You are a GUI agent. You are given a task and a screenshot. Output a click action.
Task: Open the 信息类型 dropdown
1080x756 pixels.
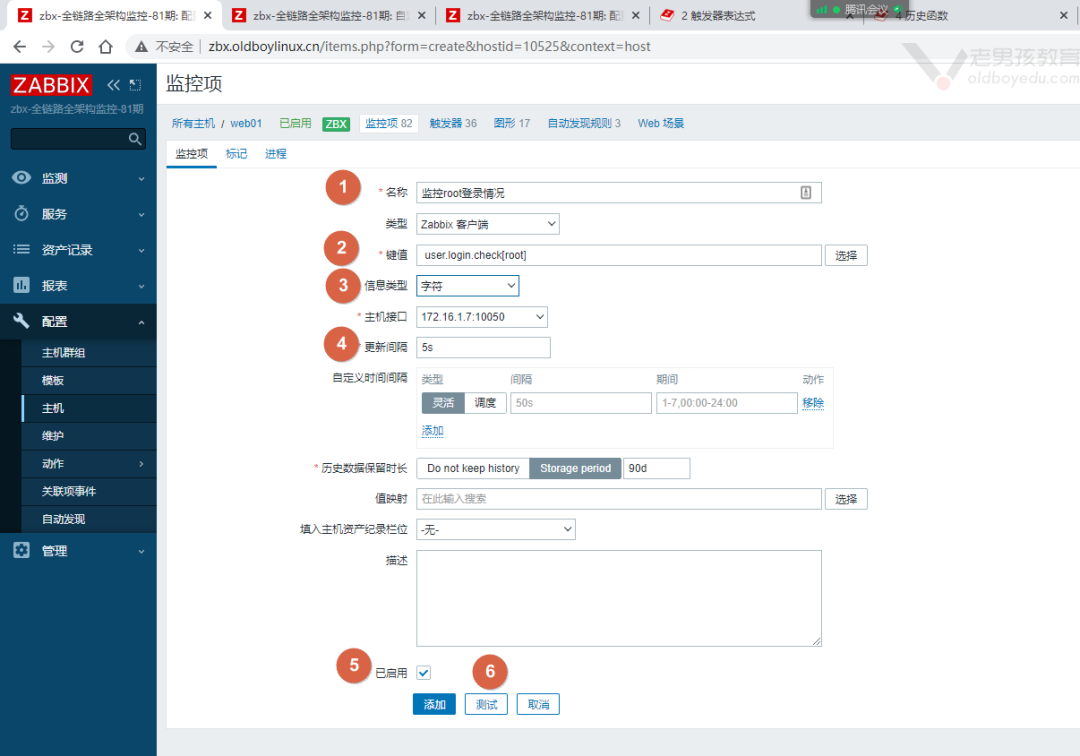coord(468,286)
